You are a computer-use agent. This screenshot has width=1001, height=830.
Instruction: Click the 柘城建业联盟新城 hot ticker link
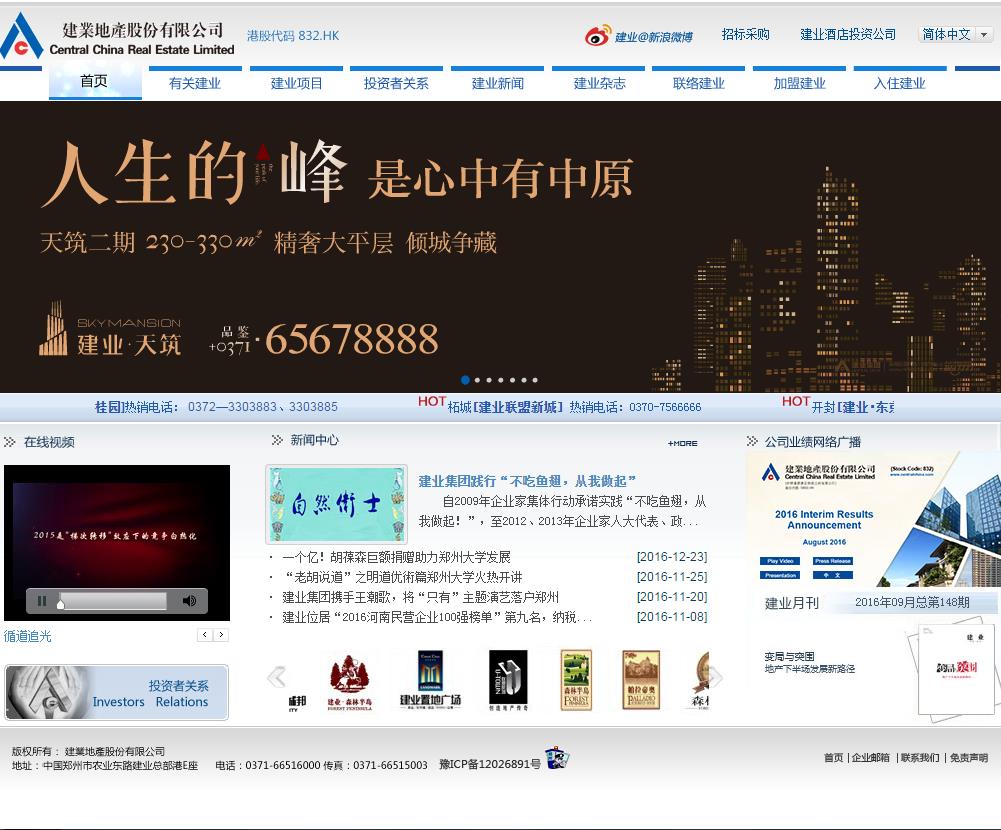click(x=574, y=407)
